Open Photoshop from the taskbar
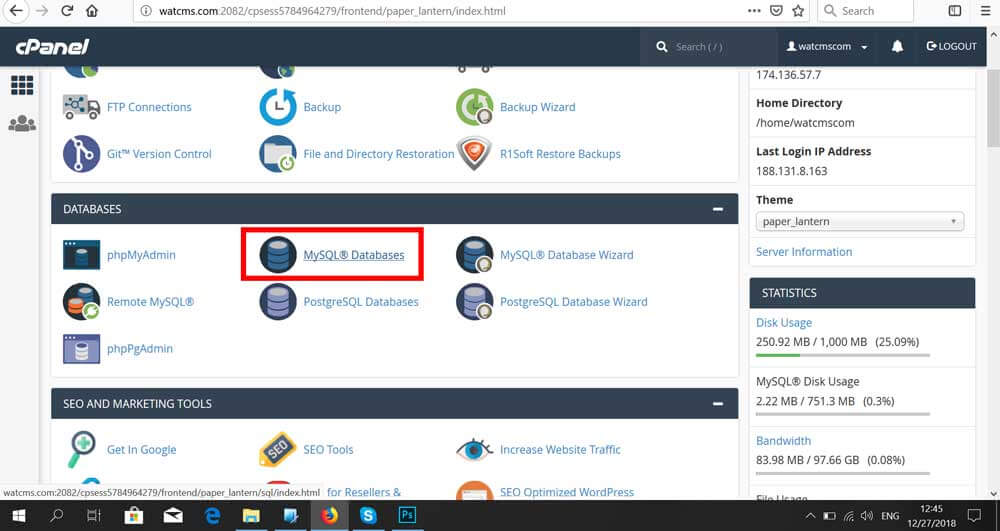 pyautogui.click(x=407, y=515)
